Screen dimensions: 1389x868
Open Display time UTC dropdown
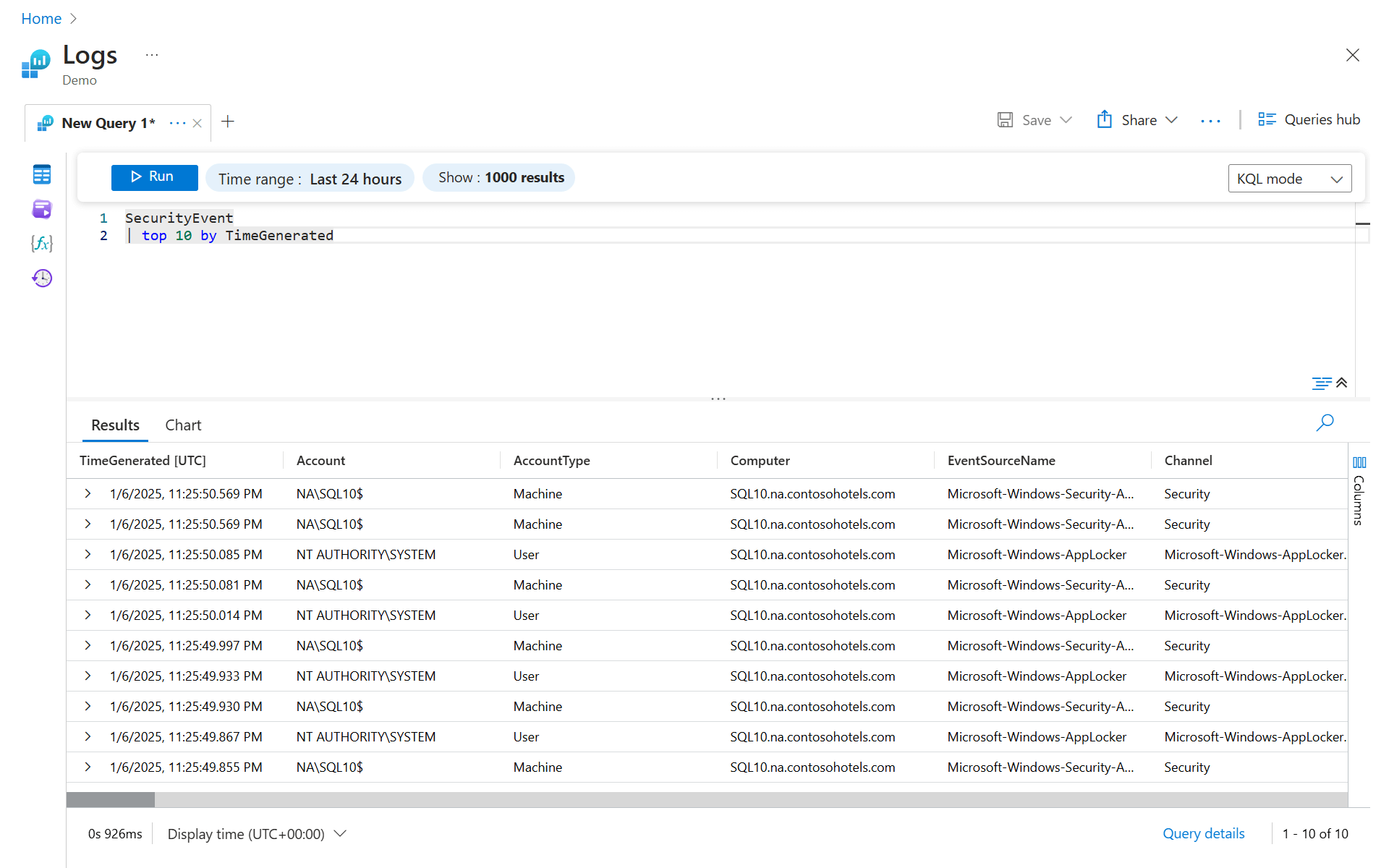(x=257, y=834)
